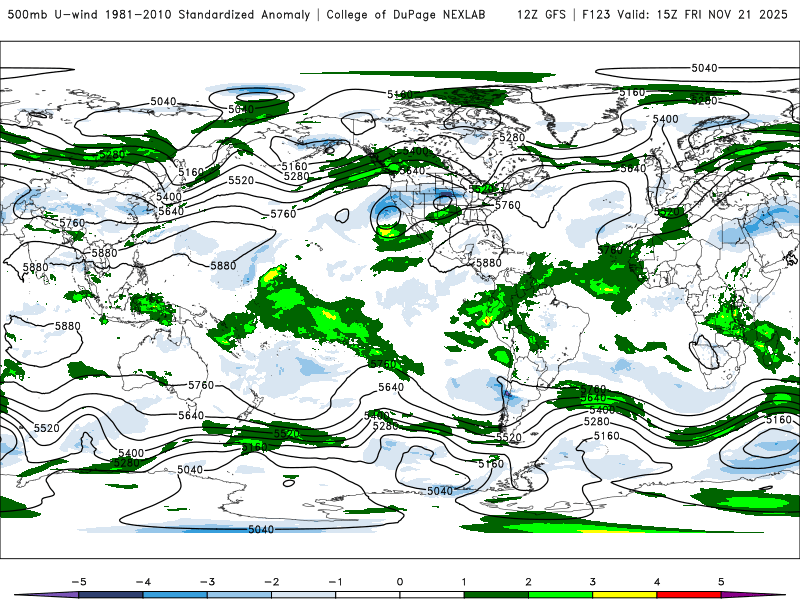Viewport: 800px width, 600px height.
Task: Click the '500mb U-wind 1981-2010 Standardized Anomaly' title
Action: (159, 15)
